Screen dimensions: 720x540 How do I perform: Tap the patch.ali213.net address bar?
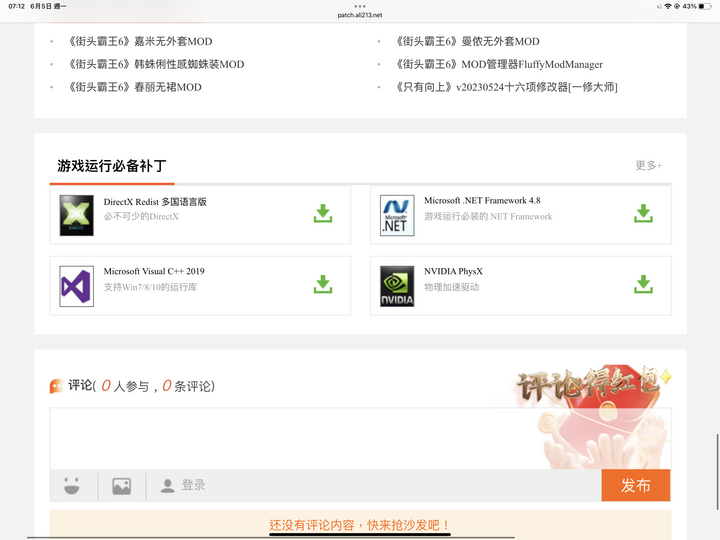point(360,15)
